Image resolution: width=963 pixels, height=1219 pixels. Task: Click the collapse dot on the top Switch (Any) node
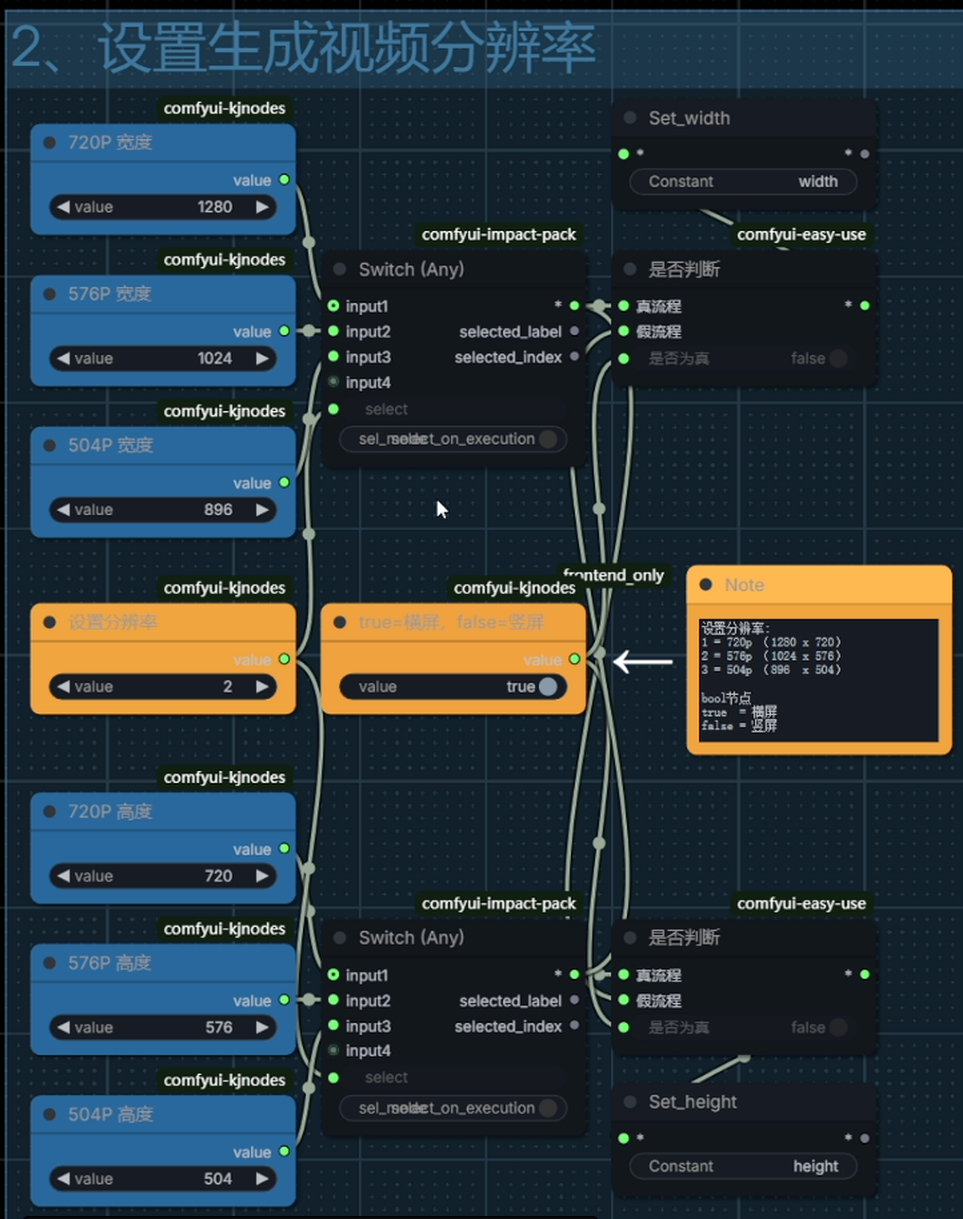tap(339, 270)
